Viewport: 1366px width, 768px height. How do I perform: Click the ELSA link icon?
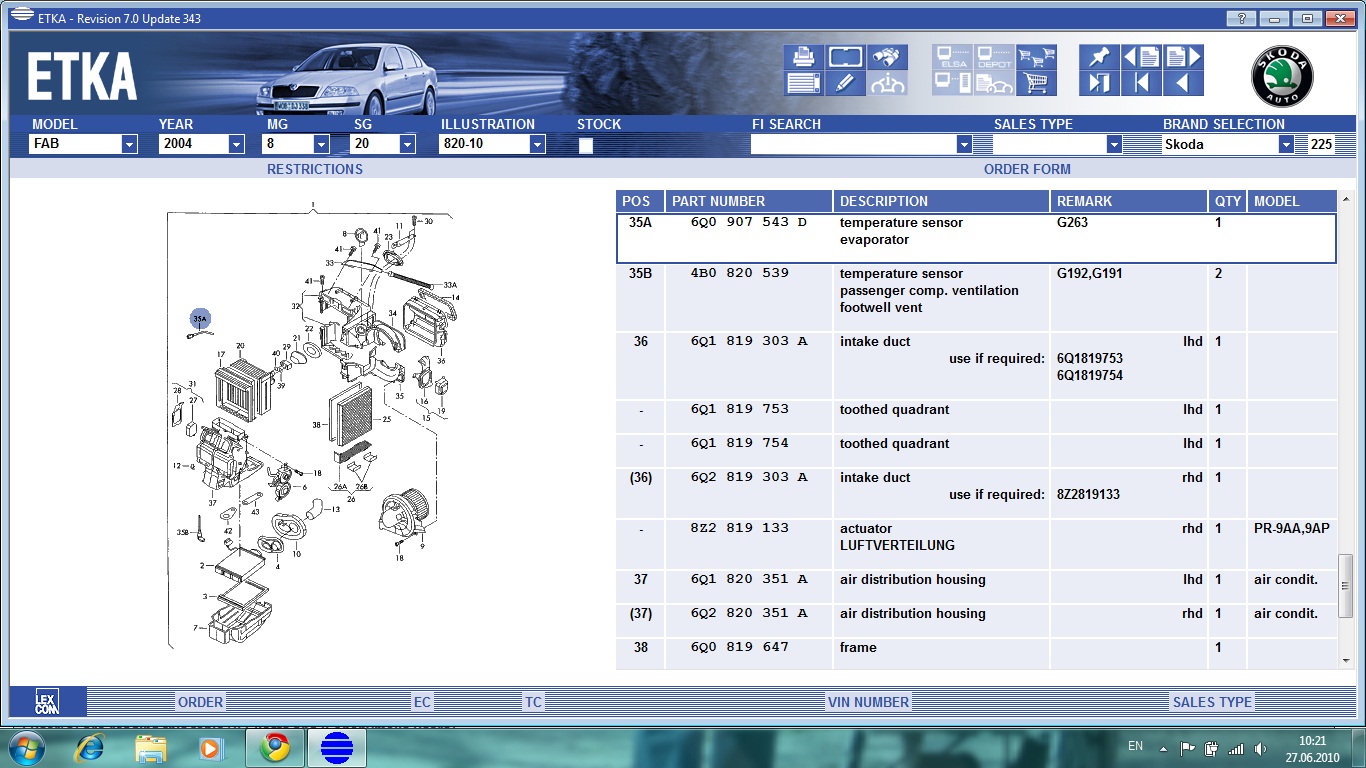tap(952, 57)
